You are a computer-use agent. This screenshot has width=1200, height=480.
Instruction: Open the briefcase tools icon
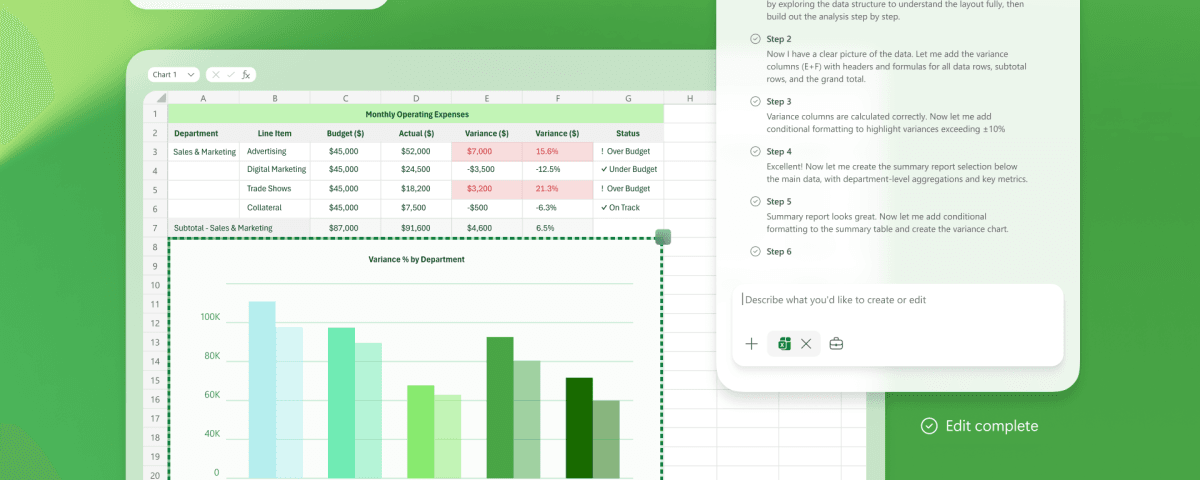837,344
